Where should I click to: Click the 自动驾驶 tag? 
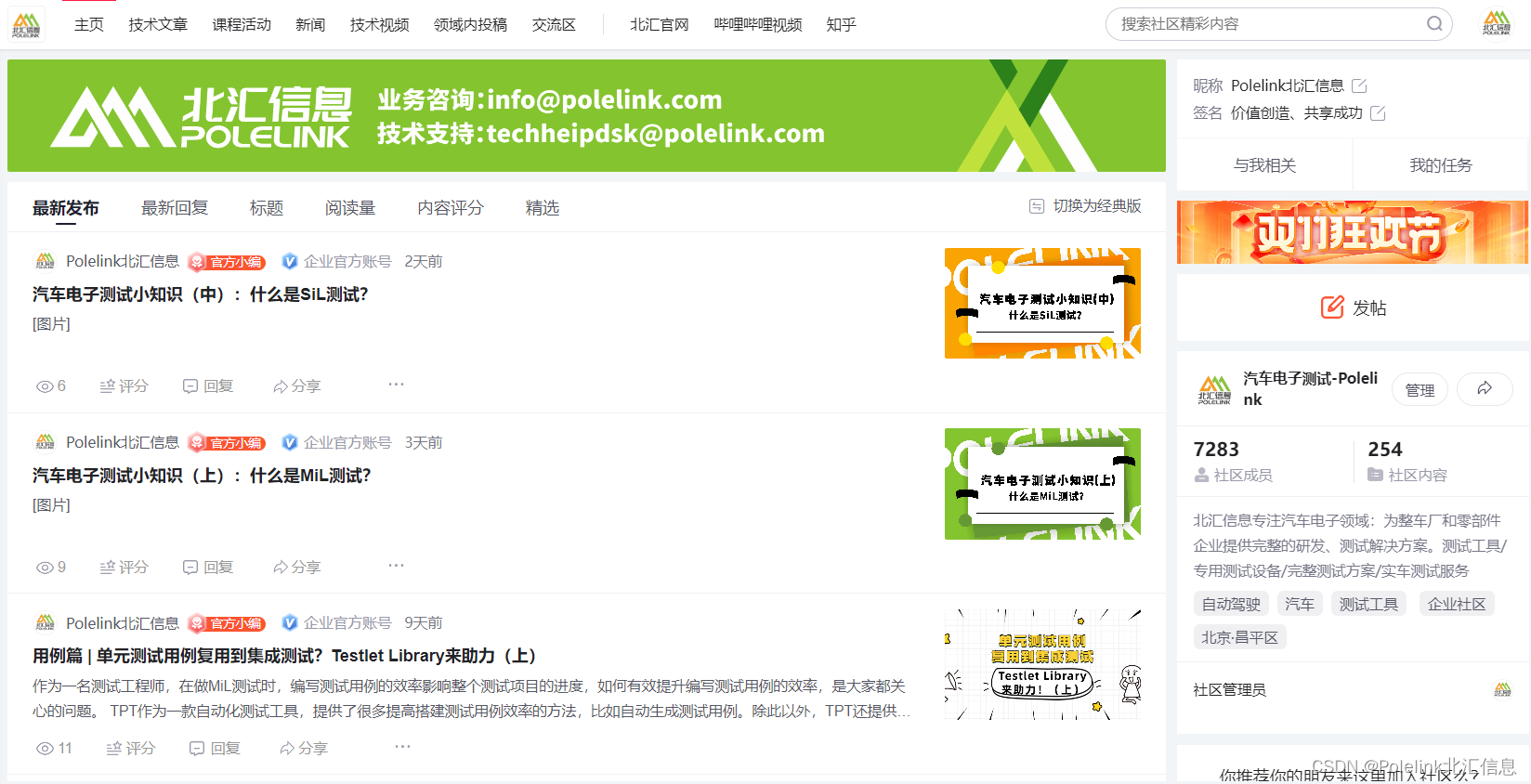coord(1231,604)
